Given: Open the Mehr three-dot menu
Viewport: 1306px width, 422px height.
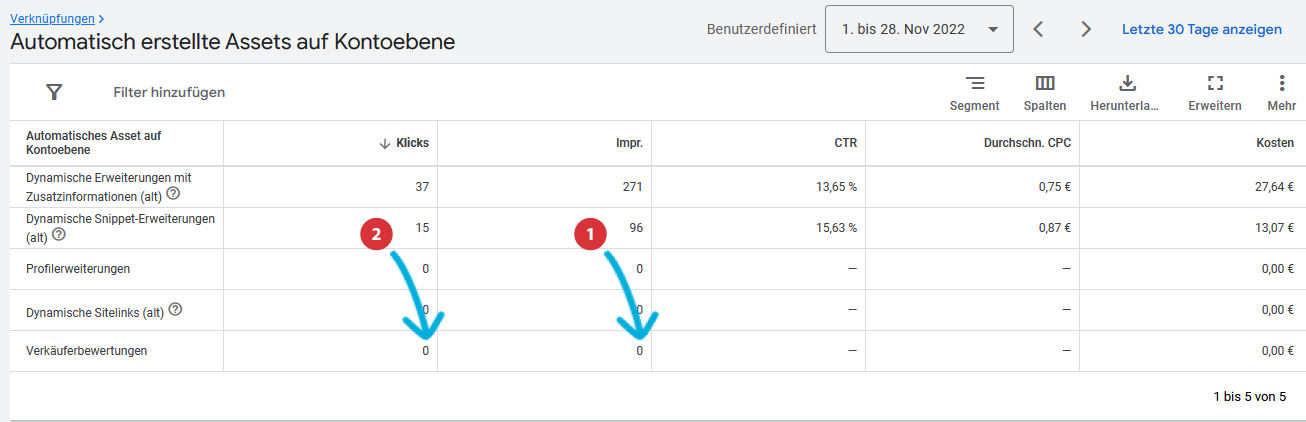Looking at the screenshot, I should (x=1282, y=83).
